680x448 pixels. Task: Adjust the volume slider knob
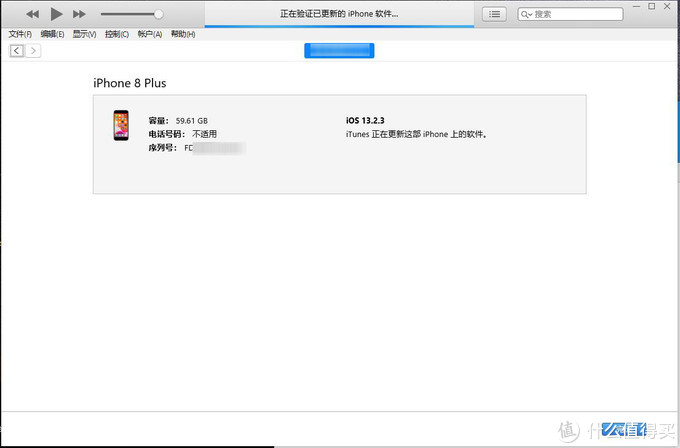pos(159,14)
